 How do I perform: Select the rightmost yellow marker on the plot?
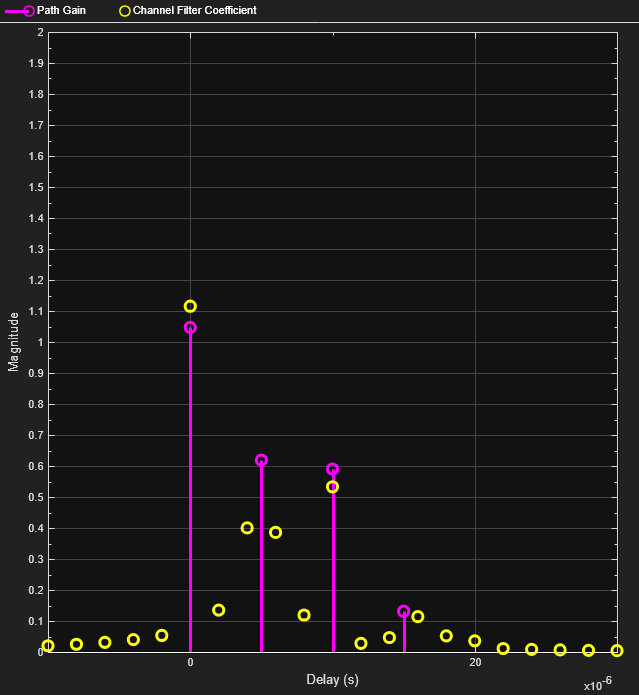point(617,650)
